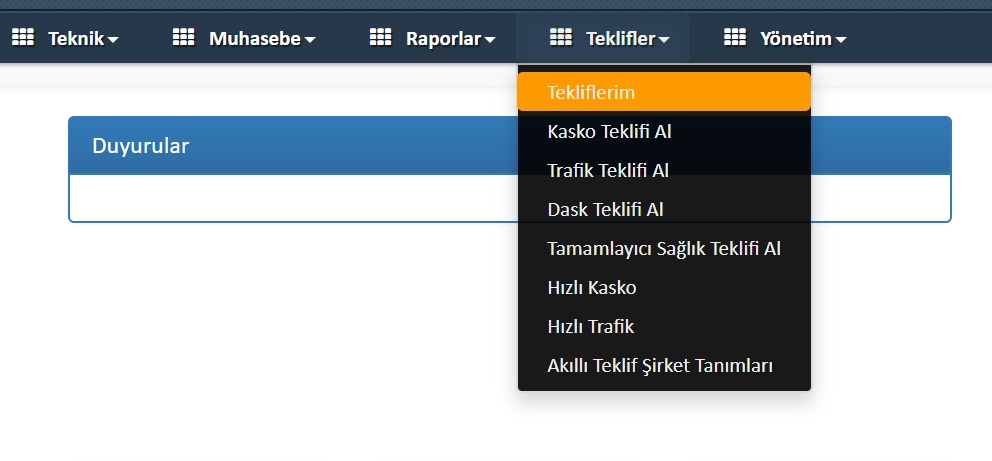Open Hızlı Kasko
Image resolution: width=992 pixels, height=461 pixels.
coord(592,288)
